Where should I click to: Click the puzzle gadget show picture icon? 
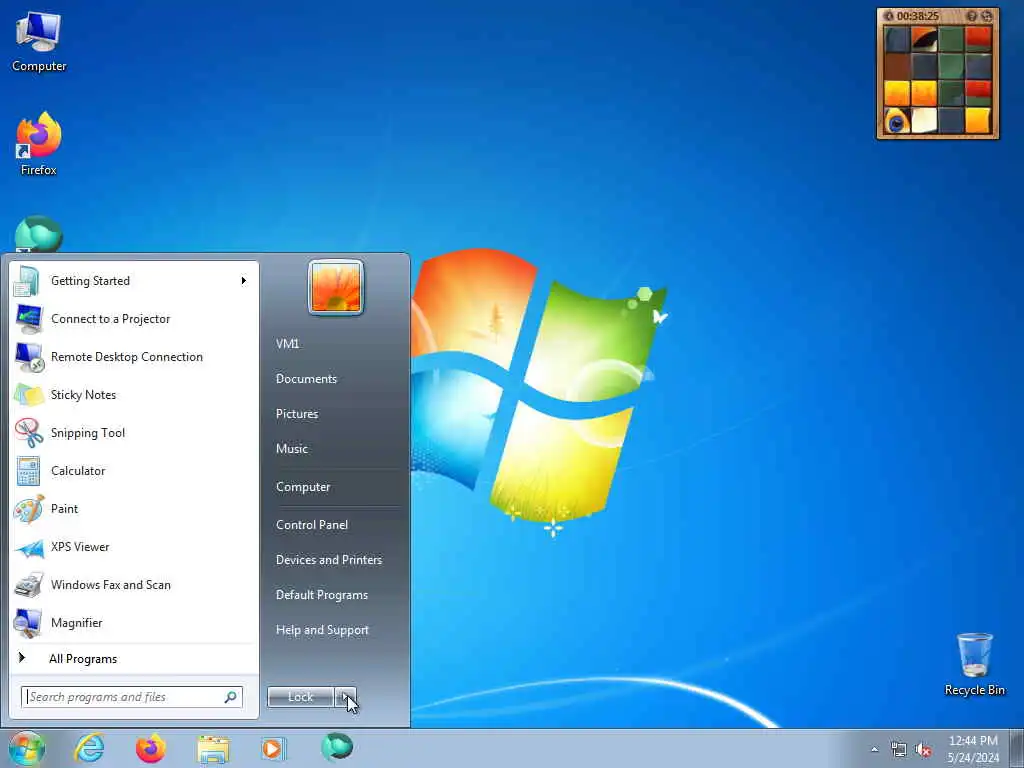coord(972,16)
